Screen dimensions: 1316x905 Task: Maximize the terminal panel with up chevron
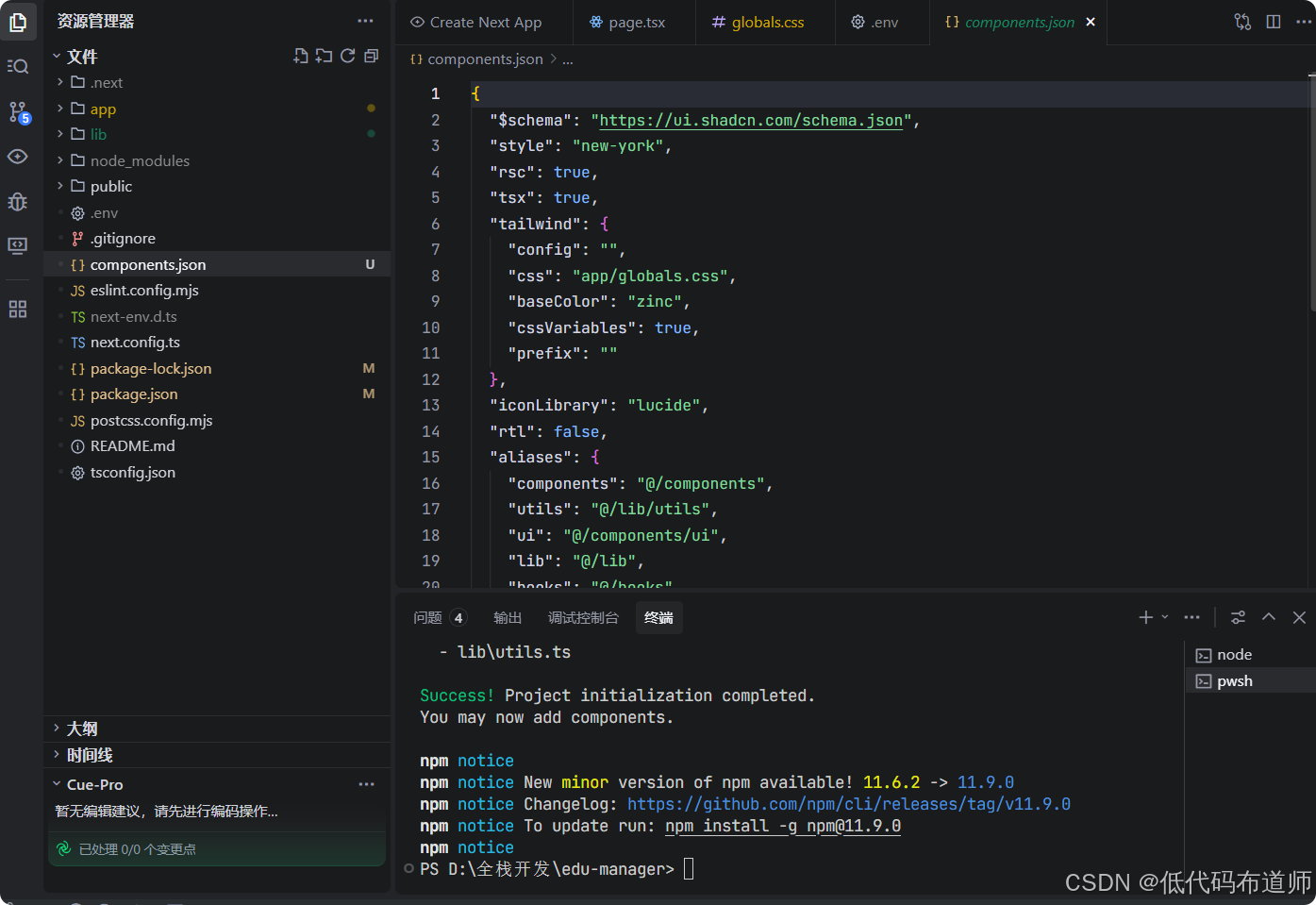click(1269, 617)
